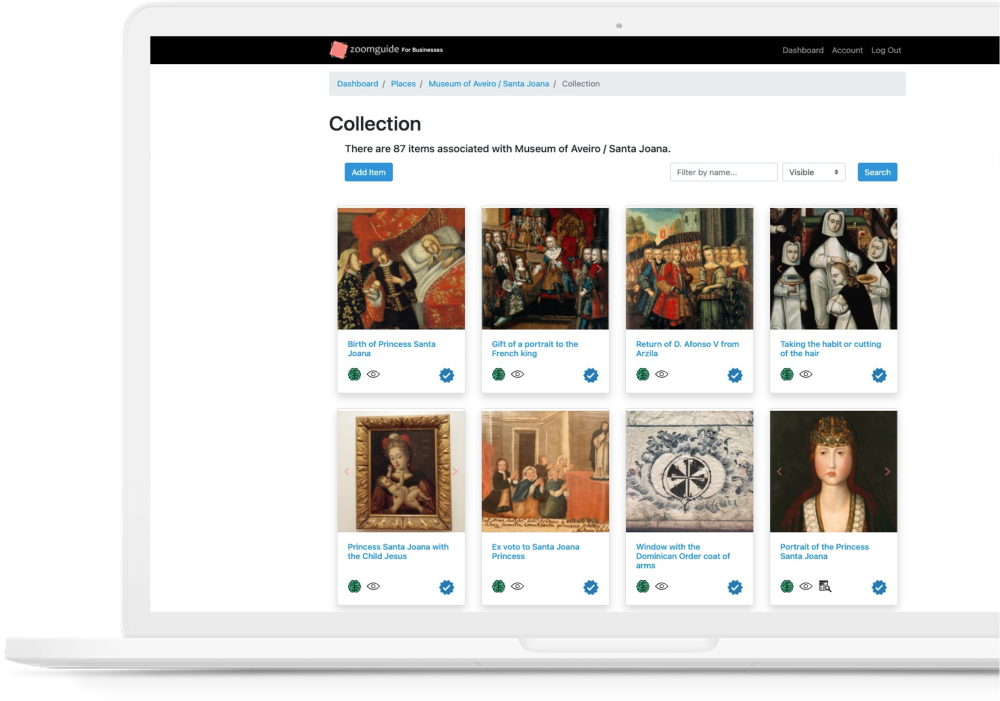This screenshot has height=701, width=1000.
Task: Click next image arrow on Portrait of the Princess thumbnail
Action: coord(887,471)
